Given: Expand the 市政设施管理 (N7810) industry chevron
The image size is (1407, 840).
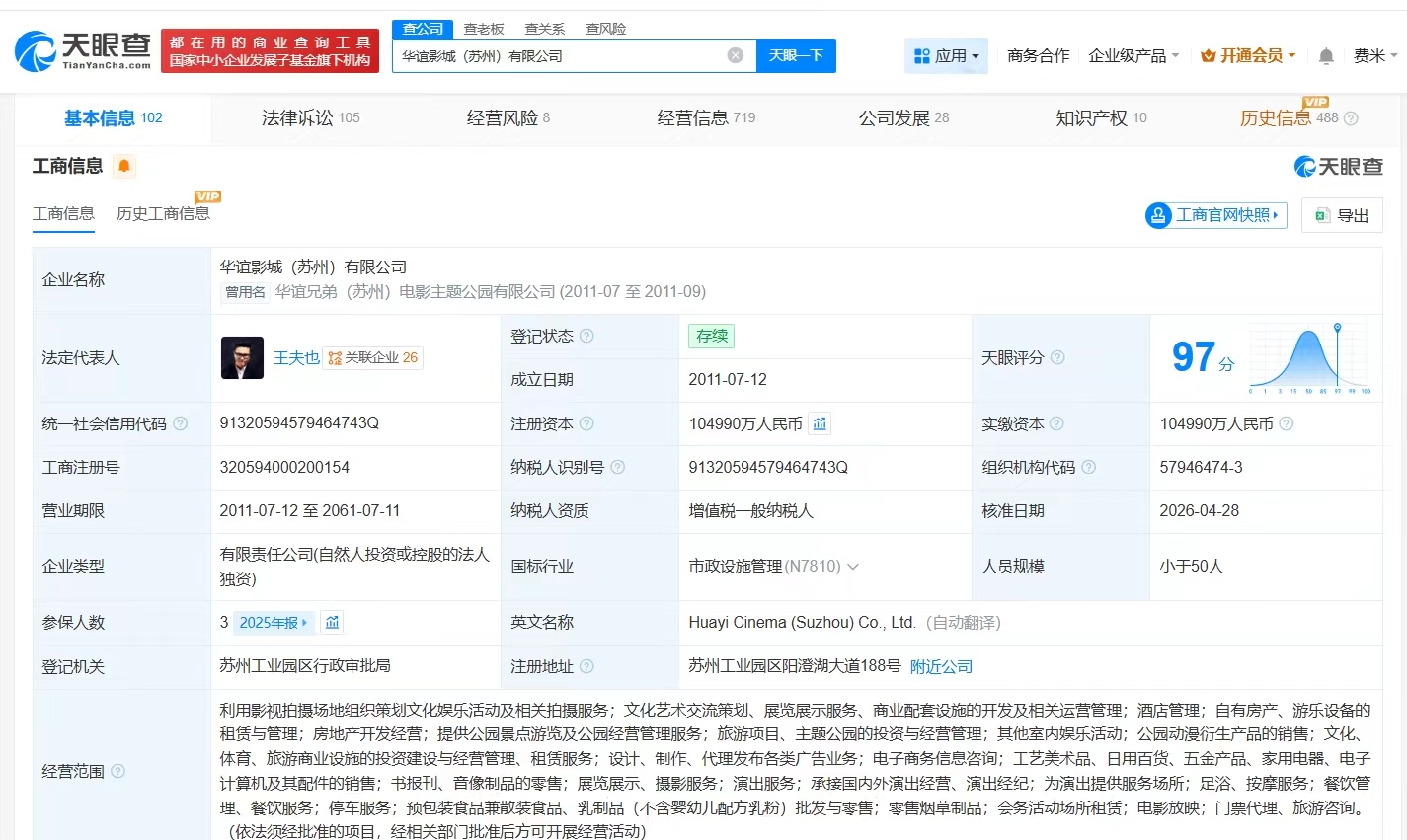Looking at the screenshot, I should pyautogui.click(x=853, y=567).
